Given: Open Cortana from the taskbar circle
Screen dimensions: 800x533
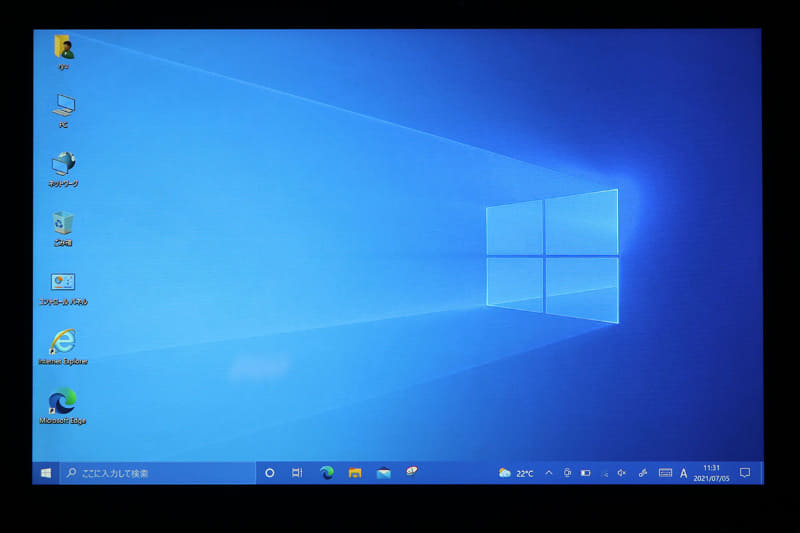Looking at the screenshot, I should (270, 473).
